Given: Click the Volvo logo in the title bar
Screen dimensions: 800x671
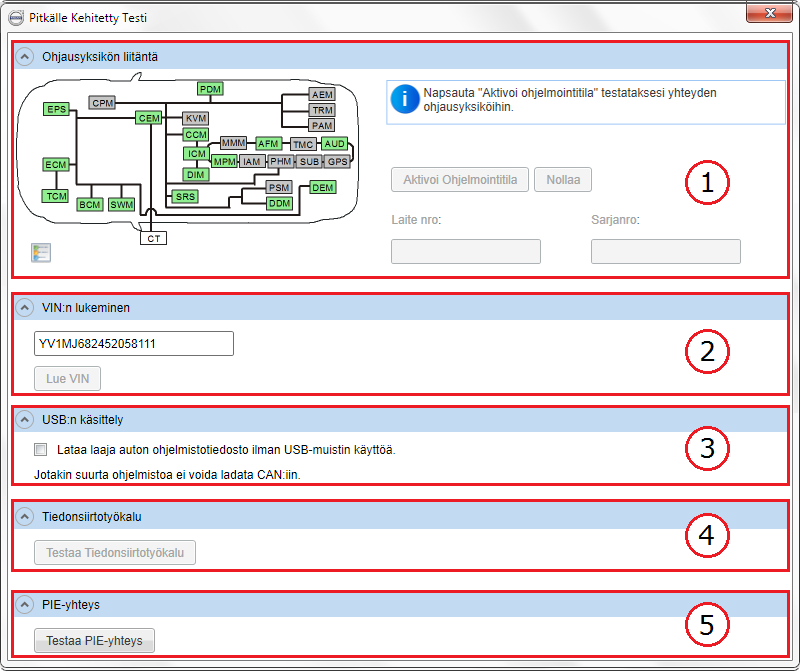Looking at the screenshot, I should [16, 18].
